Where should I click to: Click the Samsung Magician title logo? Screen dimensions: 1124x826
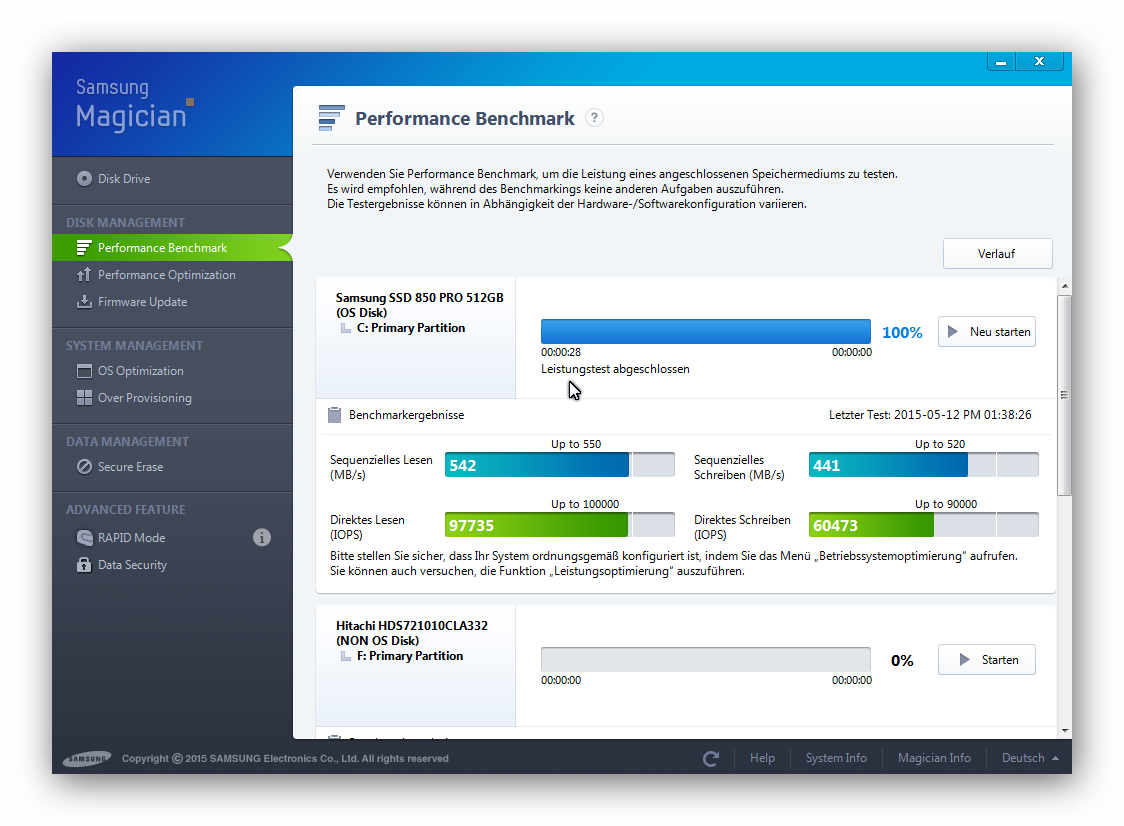coord(133,105)
